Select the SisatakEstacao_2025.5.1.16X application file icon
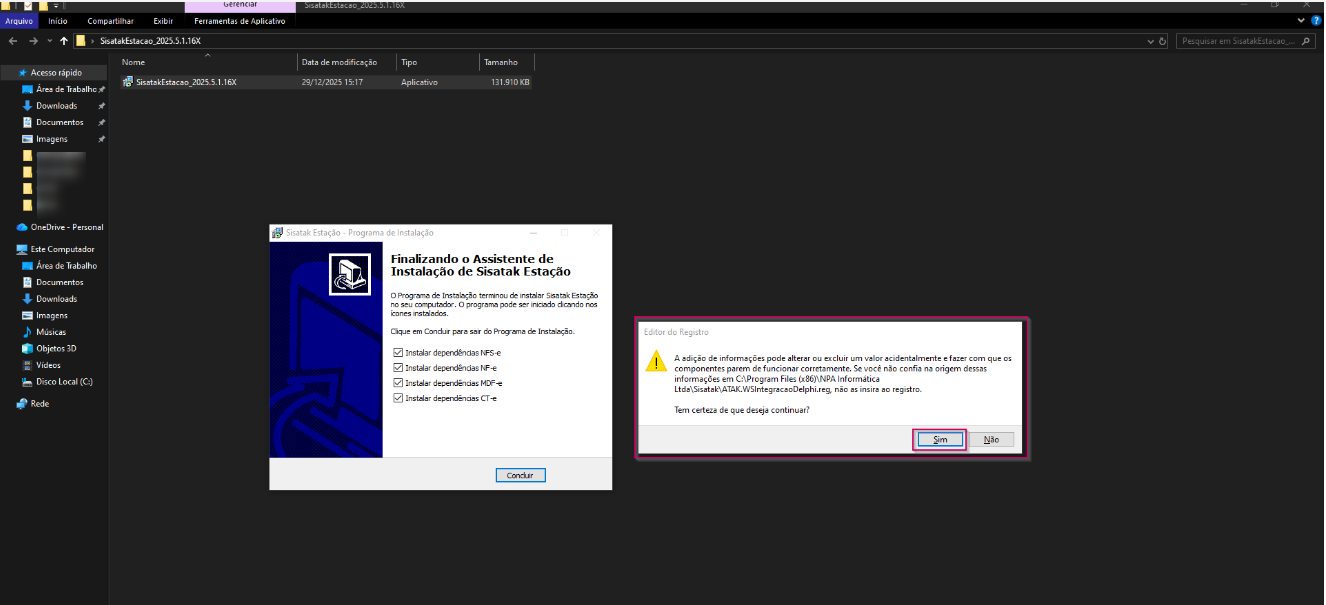 pos(128,82)
